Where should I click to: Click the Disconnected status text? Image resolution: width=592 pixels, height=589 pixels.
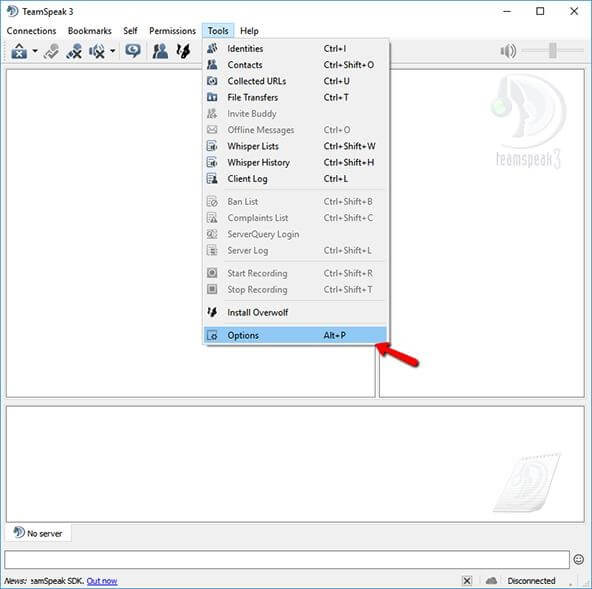click(531, 581)
